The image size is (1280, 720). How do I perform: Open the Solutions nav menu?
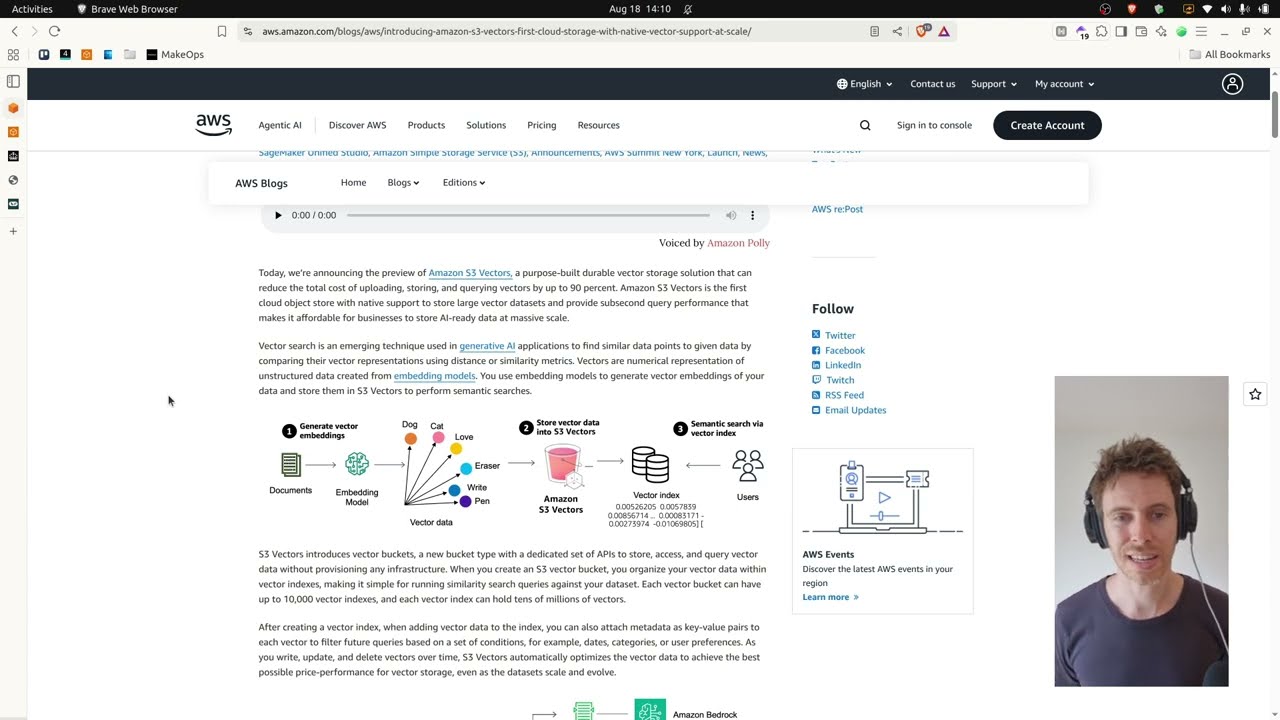tap(486, 125)
